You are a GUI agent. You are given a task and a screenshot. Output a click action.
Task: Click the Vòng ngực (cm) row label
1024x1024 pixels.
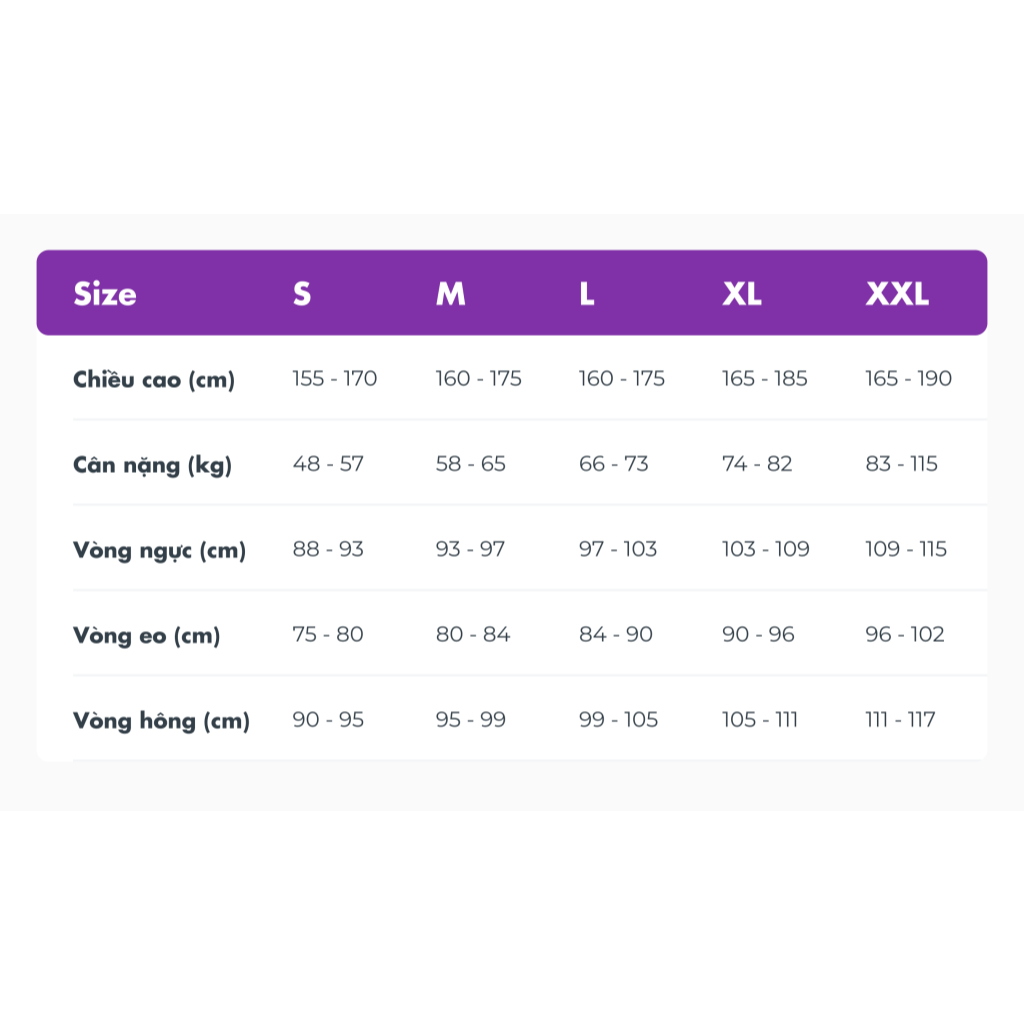[x=159, y=550]
